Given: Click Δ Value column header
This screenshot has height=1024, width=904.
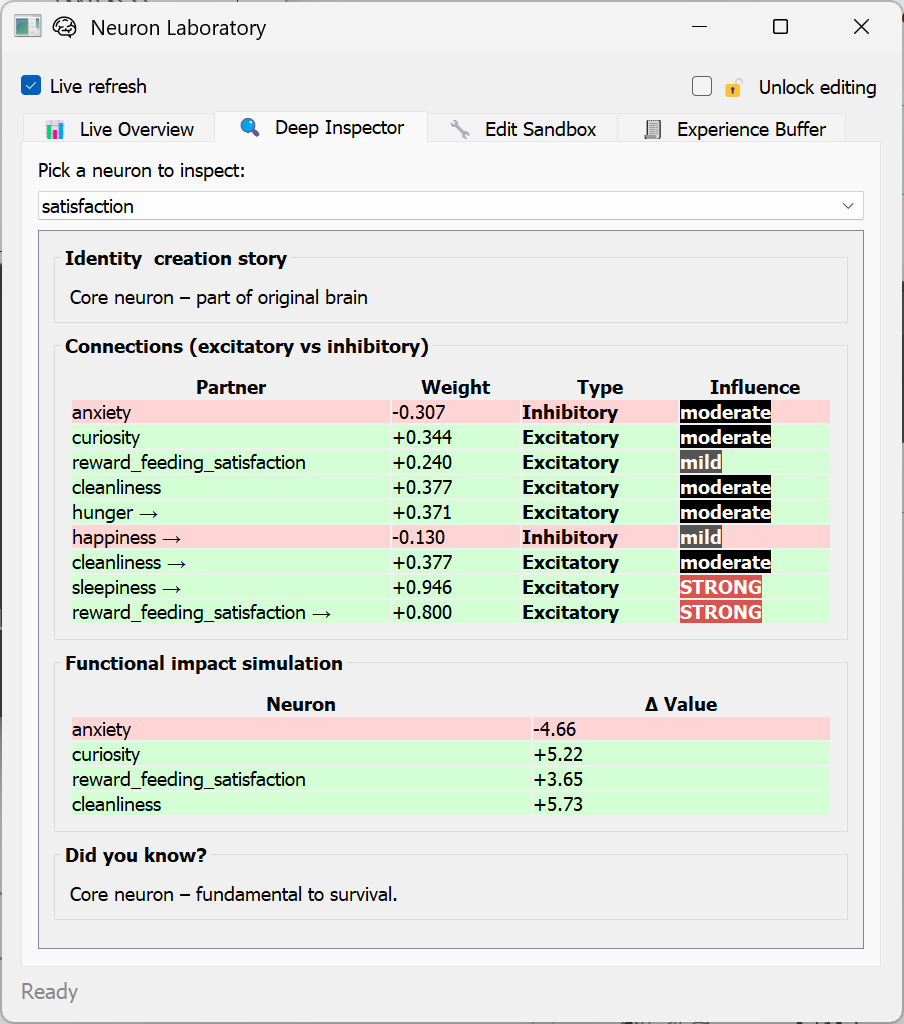Looking at the screenshot, I should pos(681,704).
